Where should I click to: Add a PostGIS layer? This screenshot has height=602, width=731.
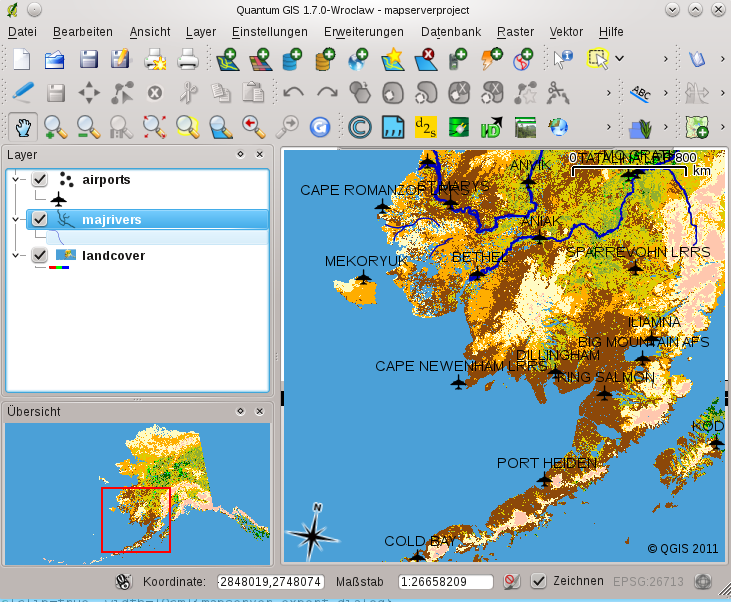point(292,59)
